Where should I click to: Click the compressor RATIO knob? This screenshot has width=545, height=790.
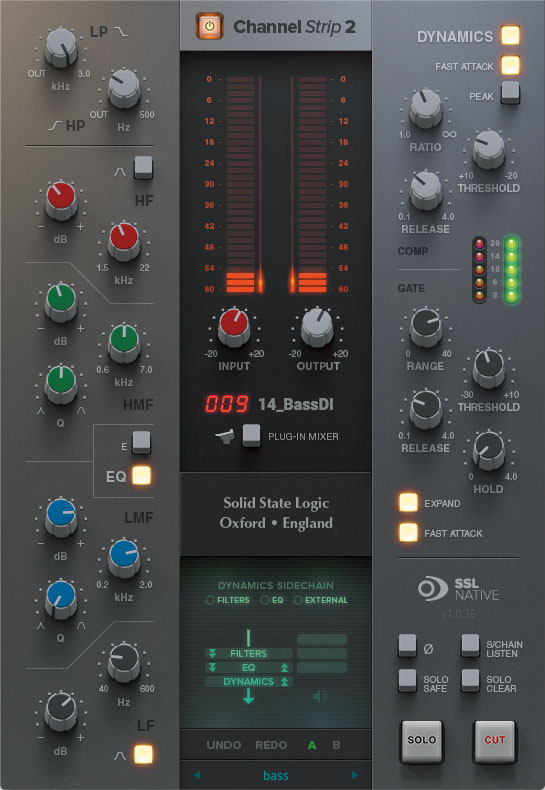coord(426,107)
